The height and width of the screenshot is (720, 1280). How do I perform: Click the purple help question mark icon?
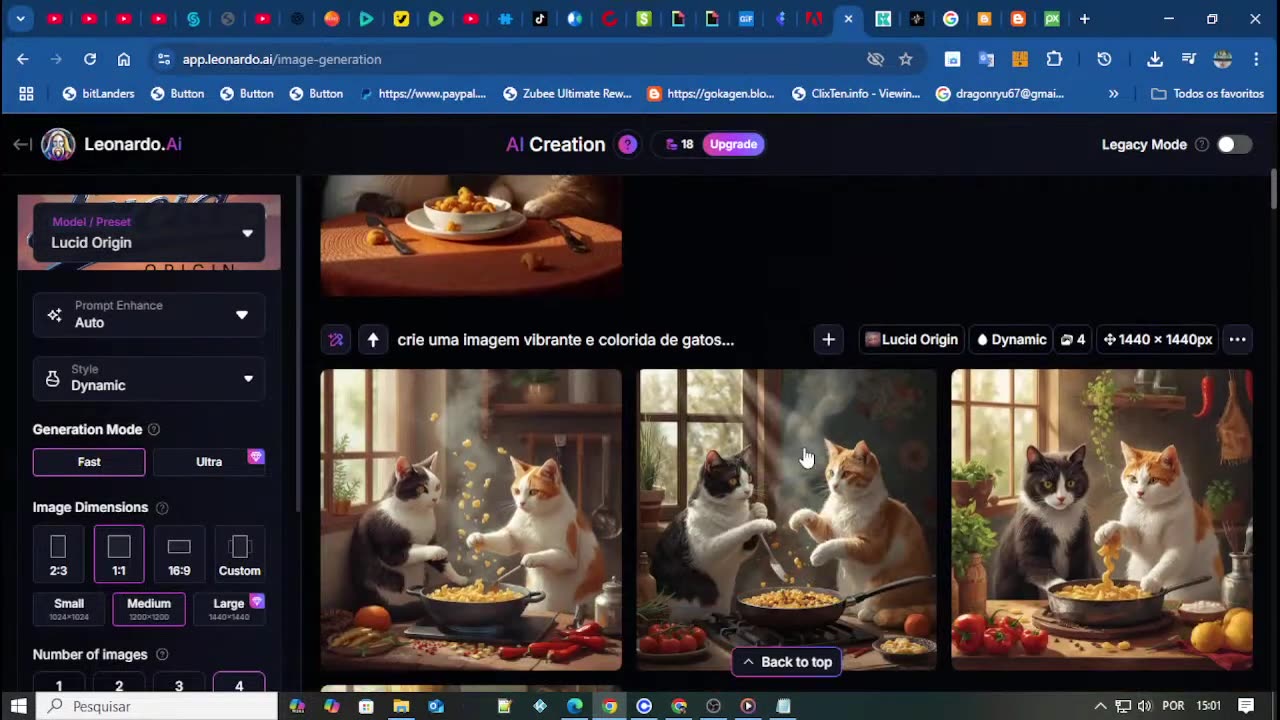coord(627,144)
